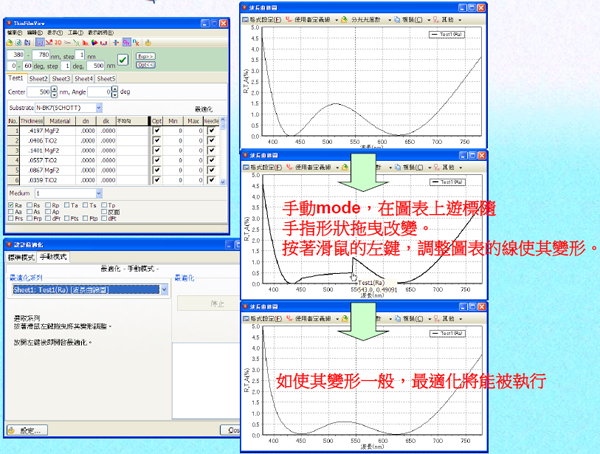
Task: Switch to the Sheet5 tab
Action: 106,78
